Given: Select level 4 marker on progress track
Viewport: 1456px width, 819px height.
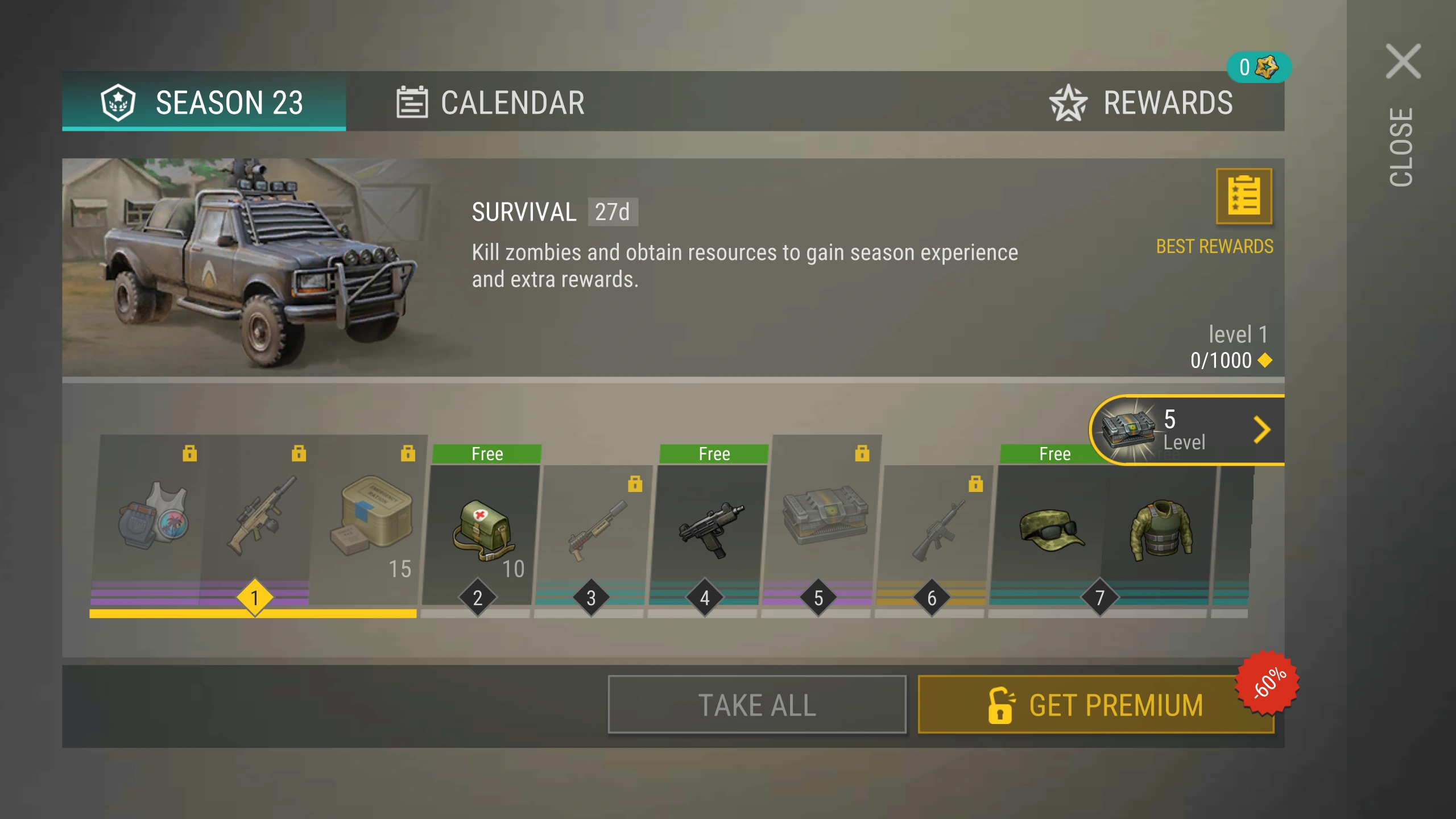Looking at the screenshot, I should pyautogui.click(x=705, y=598).
